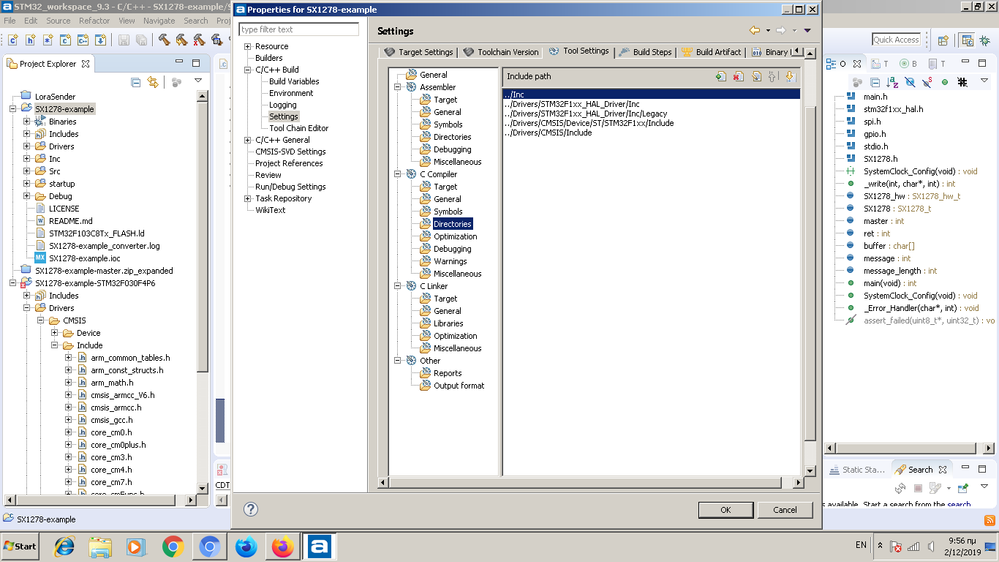Click Cancel in Properties dialog

point(785,510)
